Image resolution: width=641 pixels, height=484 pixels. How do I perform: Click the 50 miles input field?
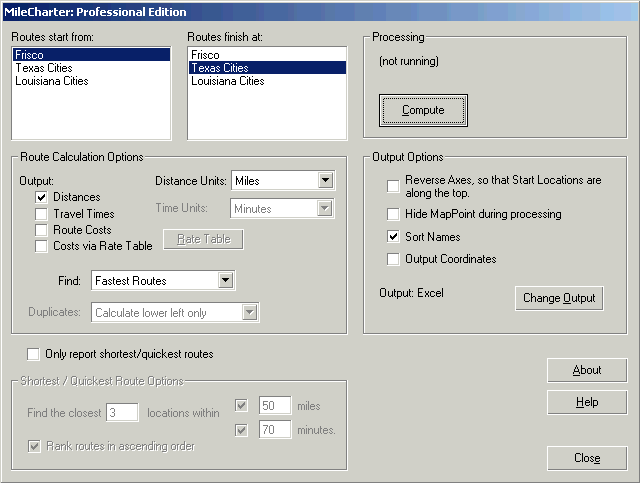[275, 406]
